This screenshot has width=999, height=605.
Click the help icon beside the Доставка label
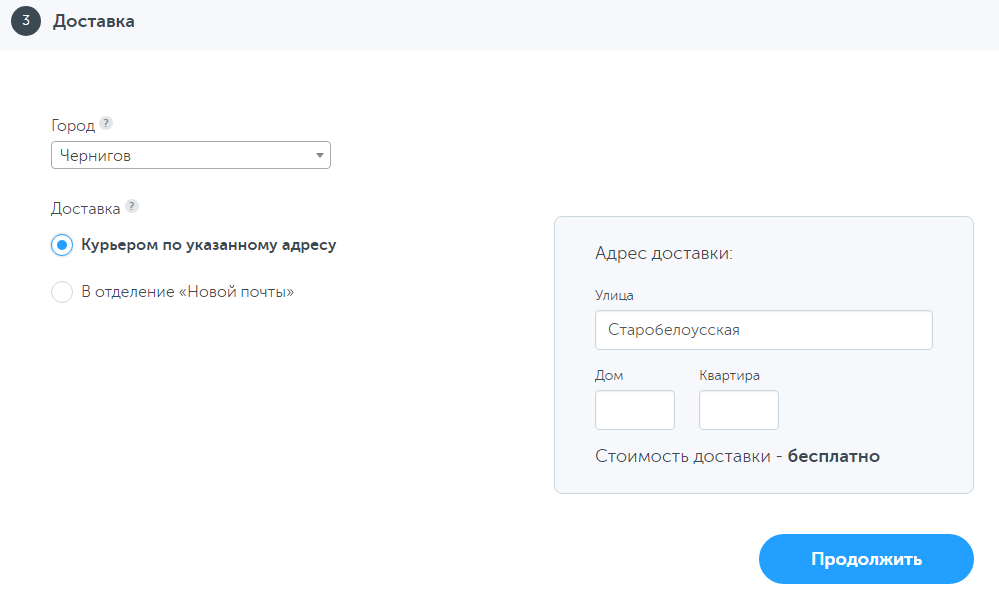(x=132, y=207)
